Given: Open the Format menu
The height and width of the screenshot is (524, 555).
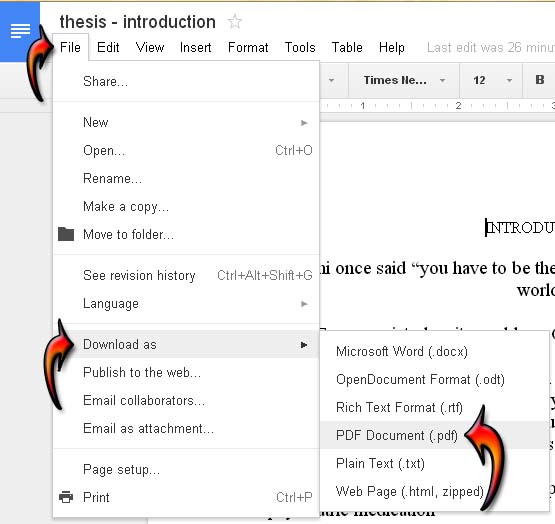Looking at the screenshot, I should click(248, 47).
